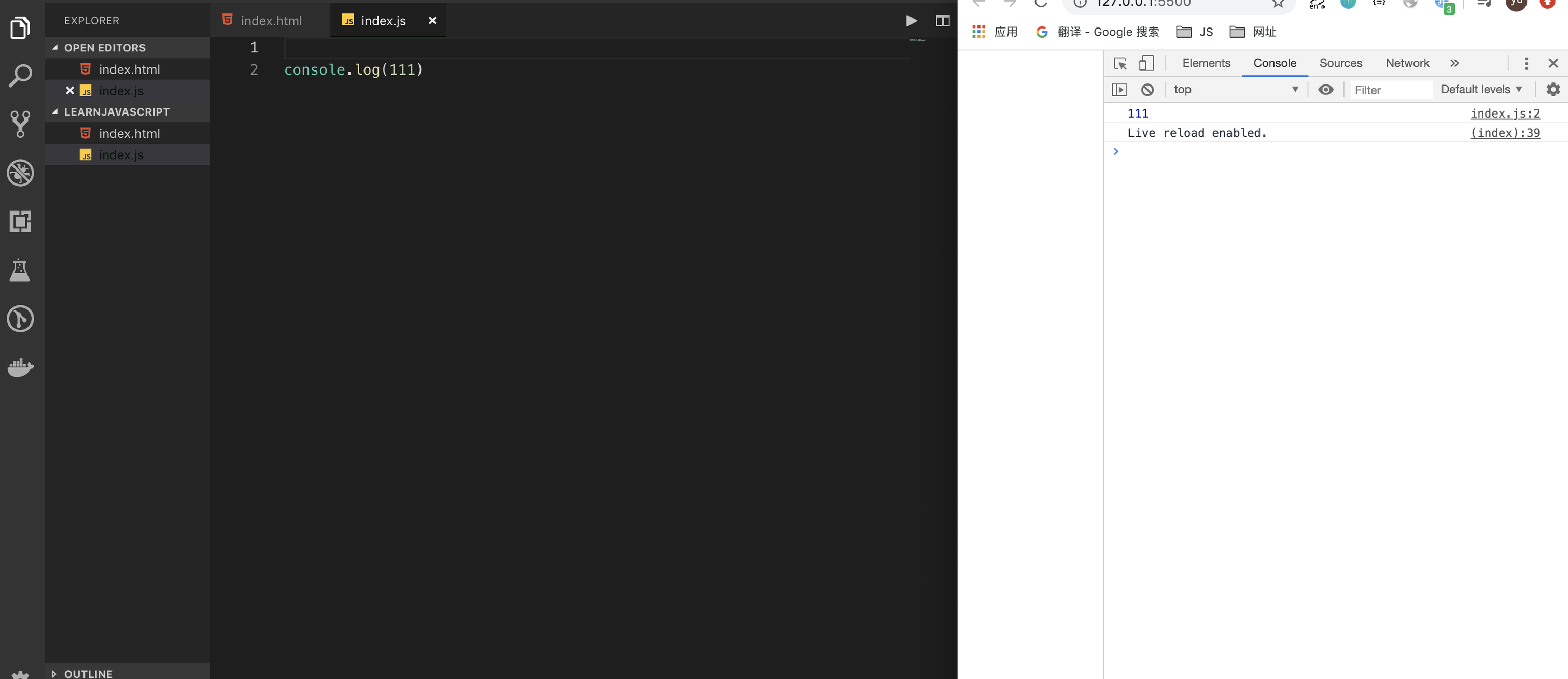
Task: Open the Debug view icon
Action: [x=20, y=173]
